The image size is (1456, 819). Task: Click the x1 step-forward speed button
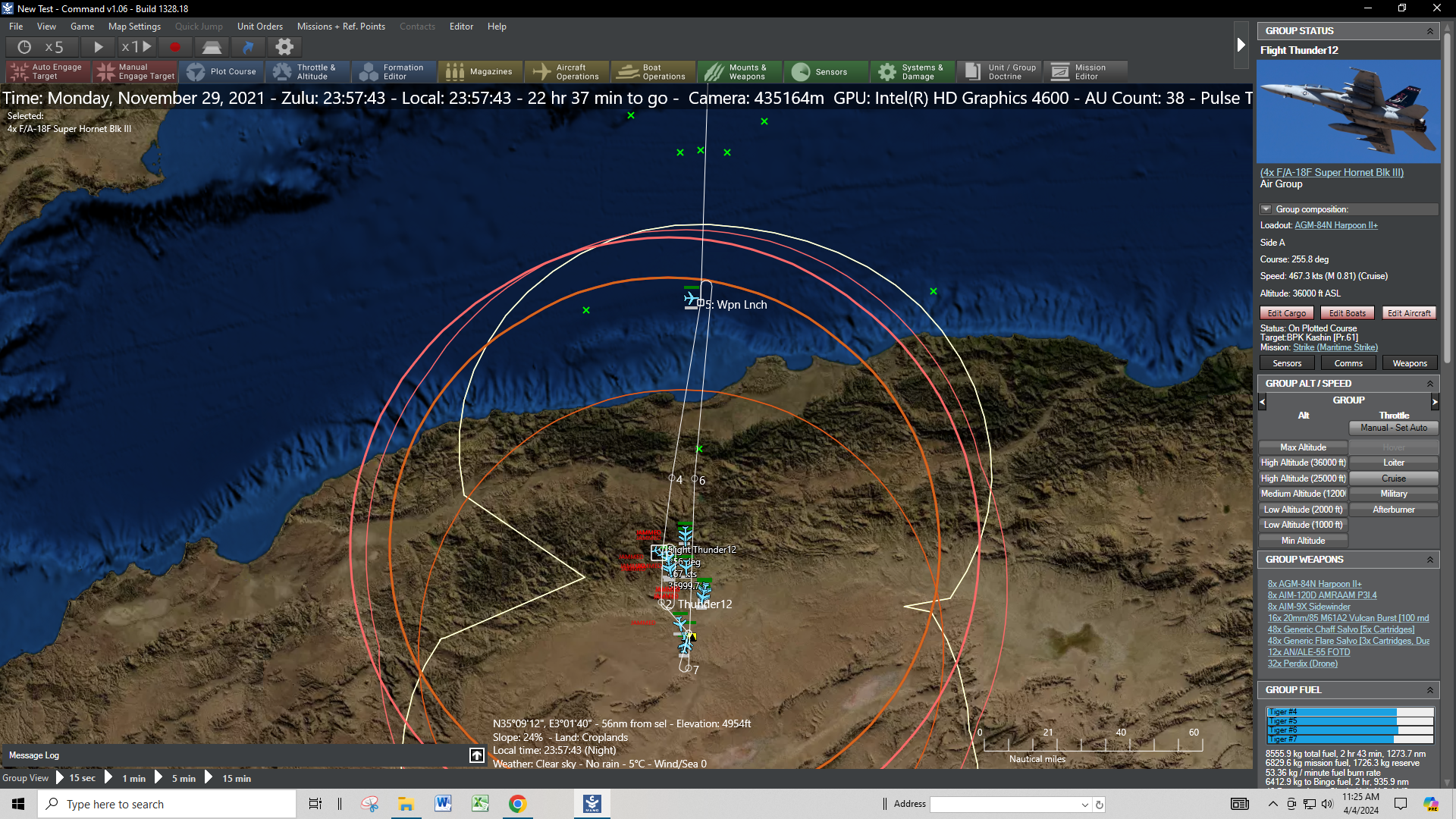pyautogui.click(x=136, y=47)
